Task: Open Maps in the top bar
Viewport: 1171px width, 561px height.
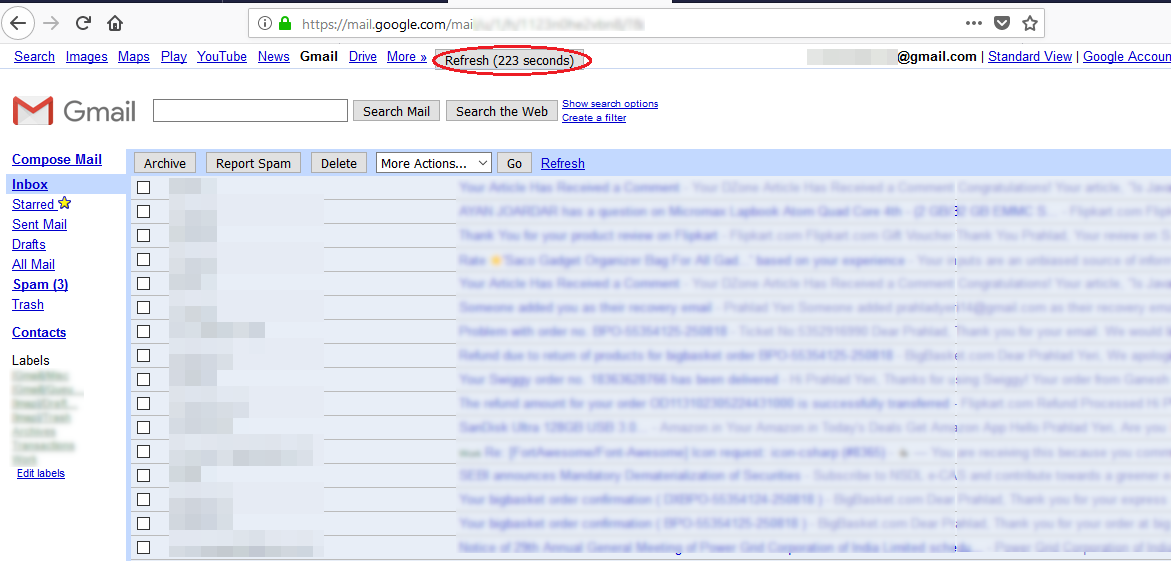Action: pyautogui.click(x=134, y=56)
